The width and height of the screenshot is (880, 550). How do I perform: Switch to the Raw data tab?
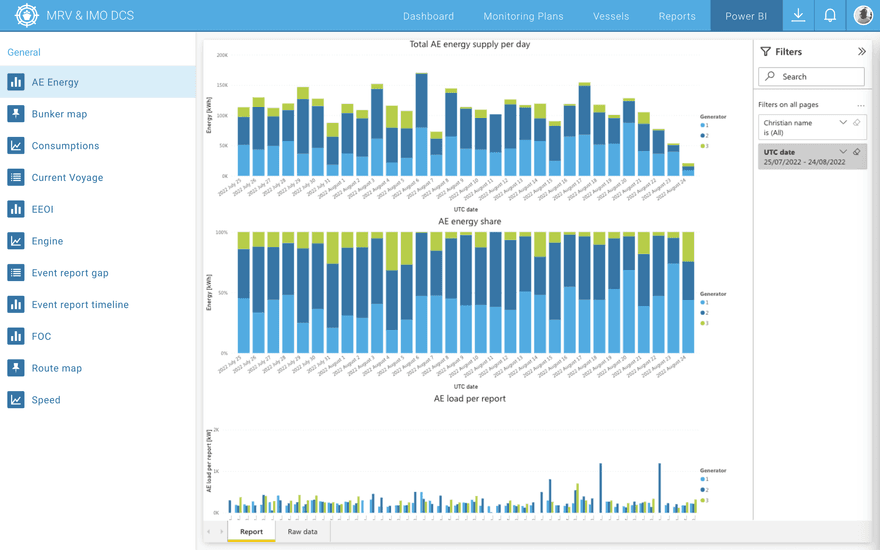302,531
